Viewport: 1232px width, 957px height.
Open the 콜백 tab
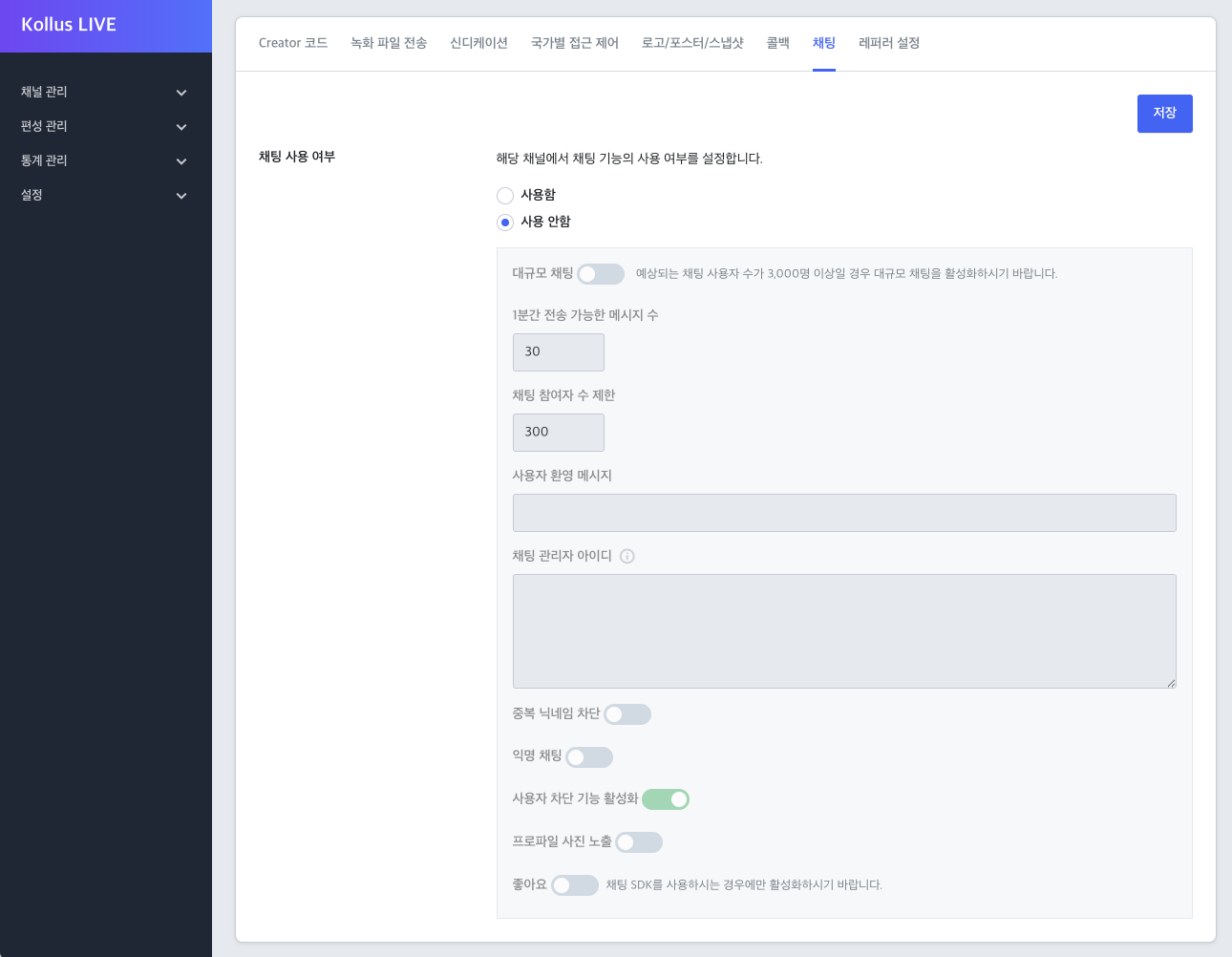tap(777, 43)
